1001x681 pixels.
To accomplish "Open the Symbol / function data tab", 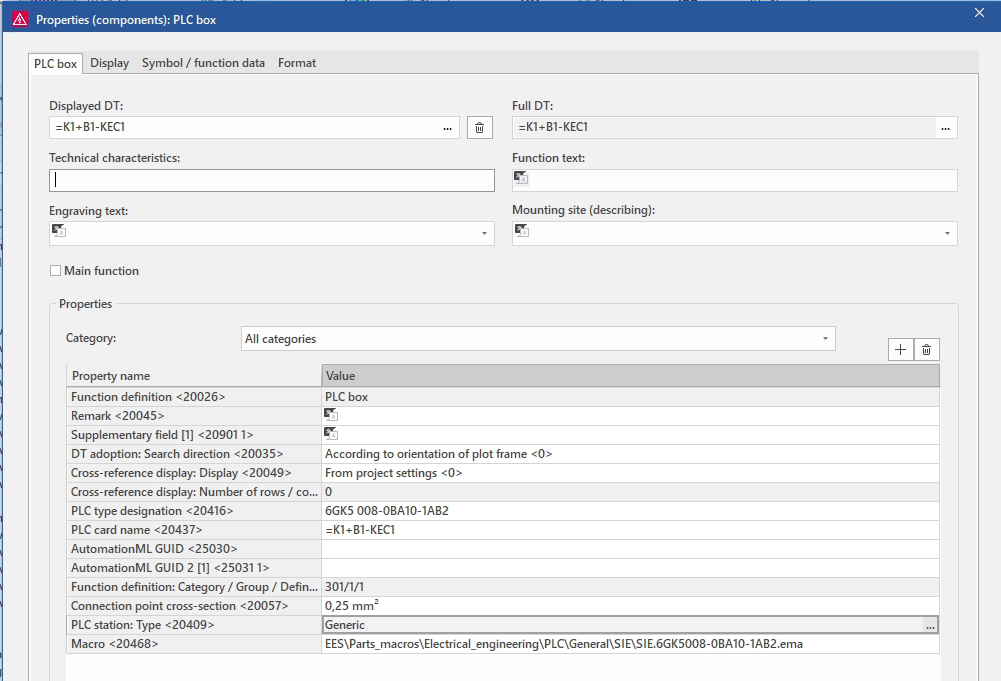I will (203, 63).
